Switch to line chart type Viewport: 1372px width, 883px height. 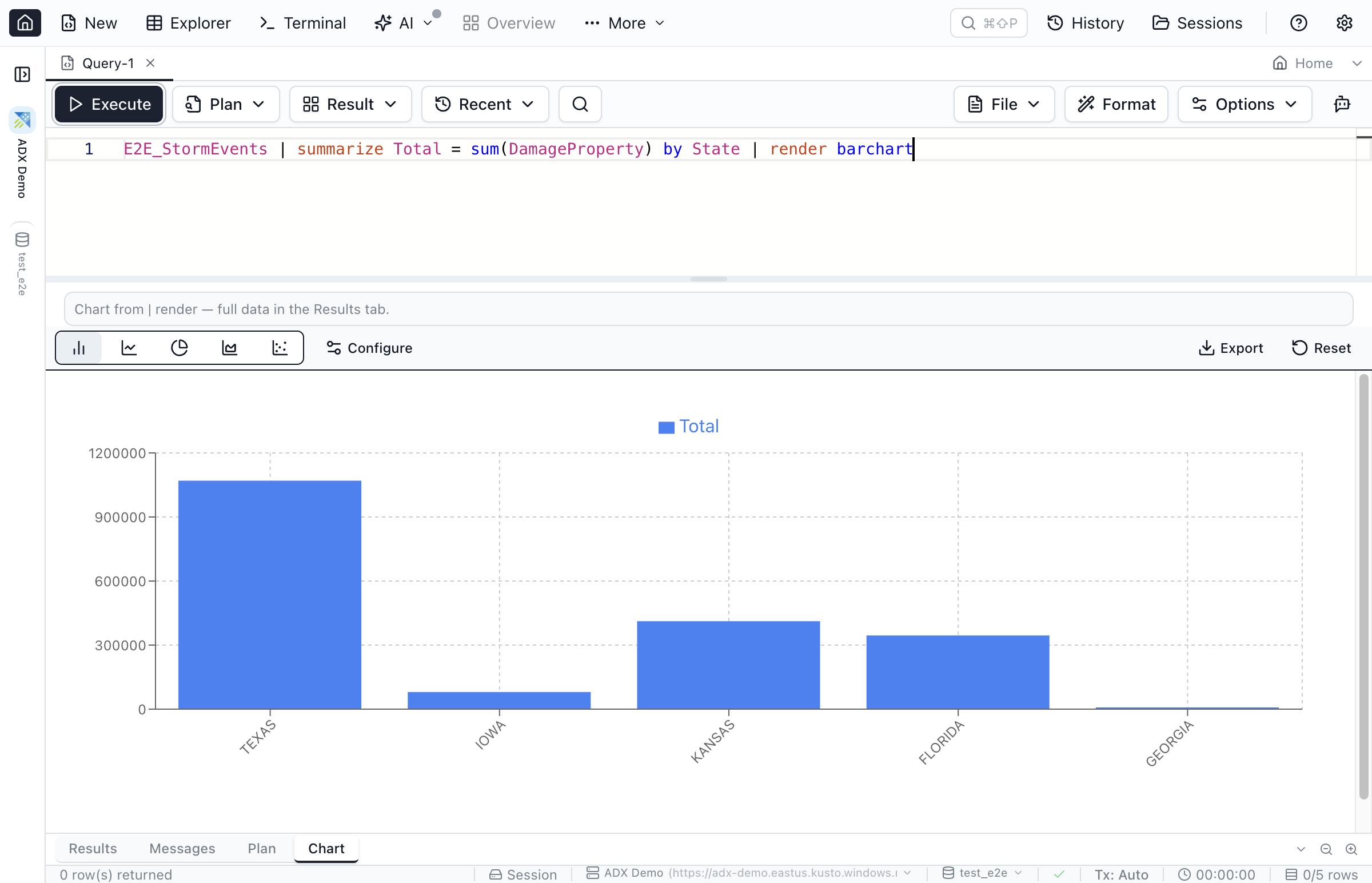click(x=129, y=348)
